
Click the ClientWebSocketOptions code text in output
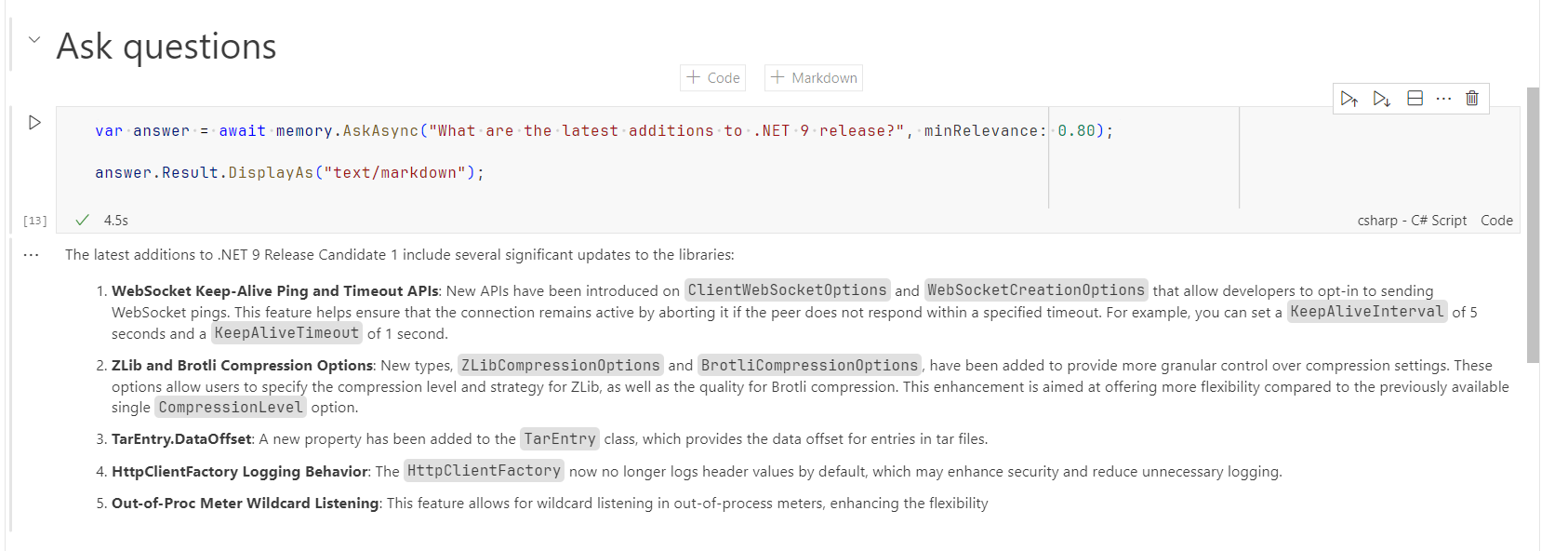[x=788, y=290]
